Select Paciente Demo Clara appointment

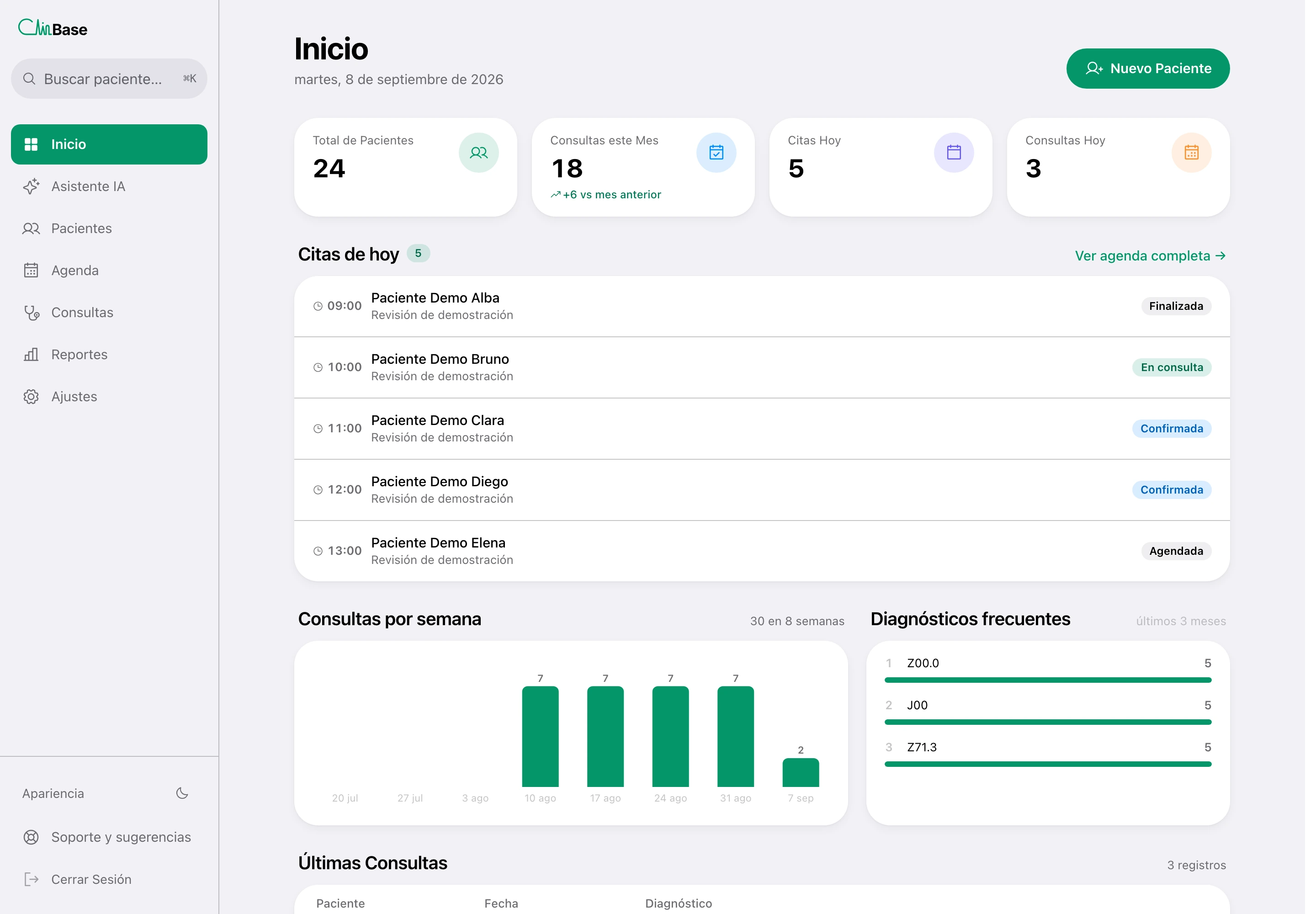point(762,429)
